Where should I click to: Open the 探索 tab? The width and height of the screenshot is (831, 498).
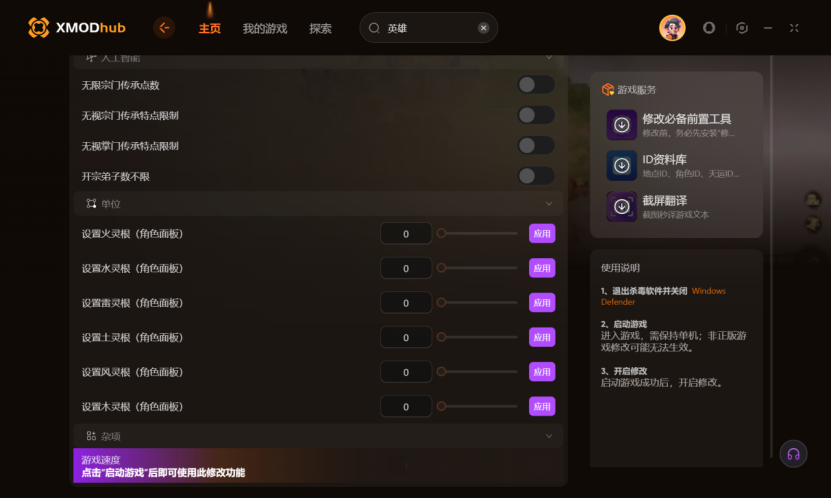[x=321, y=29]
